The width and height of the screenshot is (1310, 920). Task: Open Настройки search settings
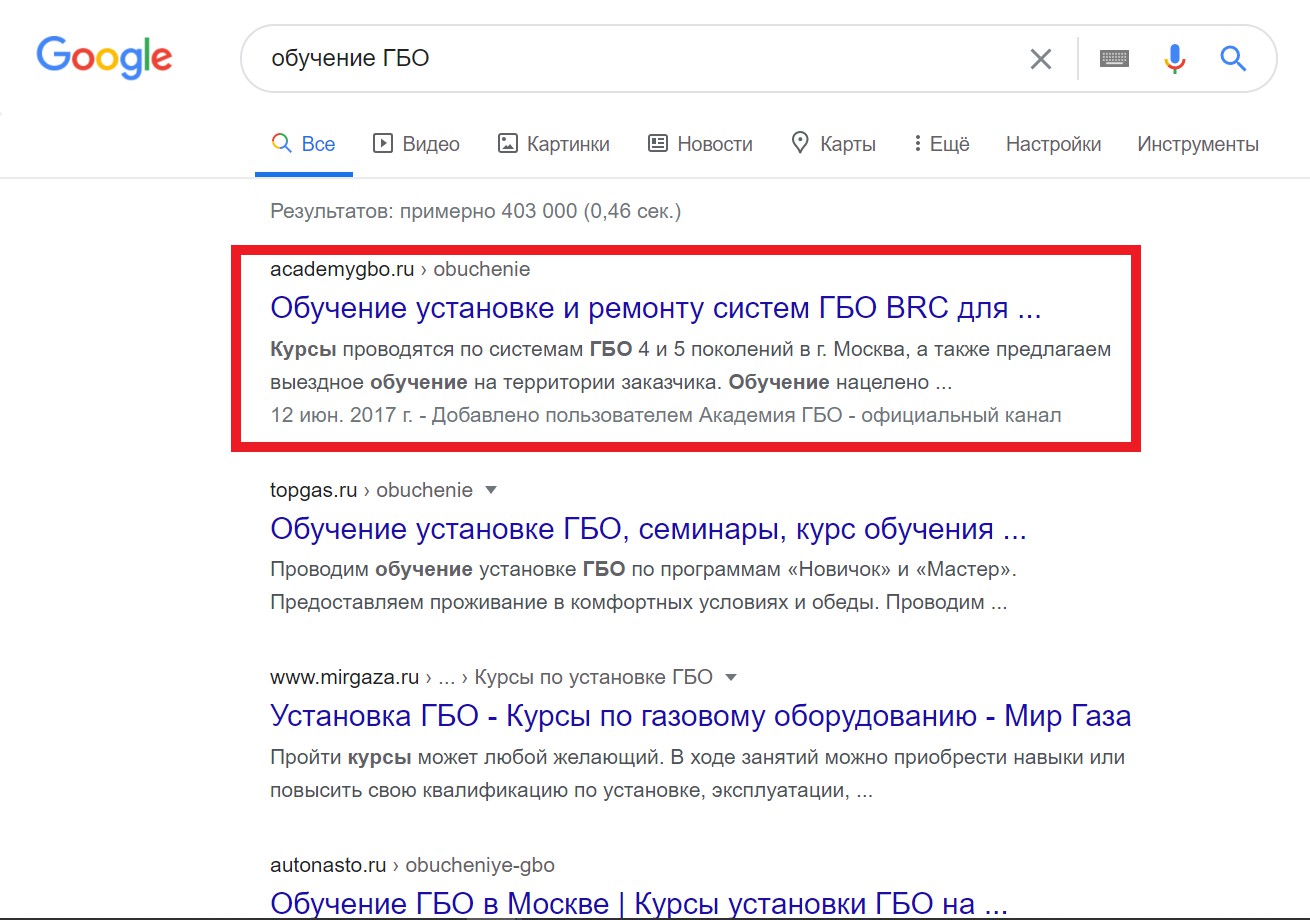1053,144
